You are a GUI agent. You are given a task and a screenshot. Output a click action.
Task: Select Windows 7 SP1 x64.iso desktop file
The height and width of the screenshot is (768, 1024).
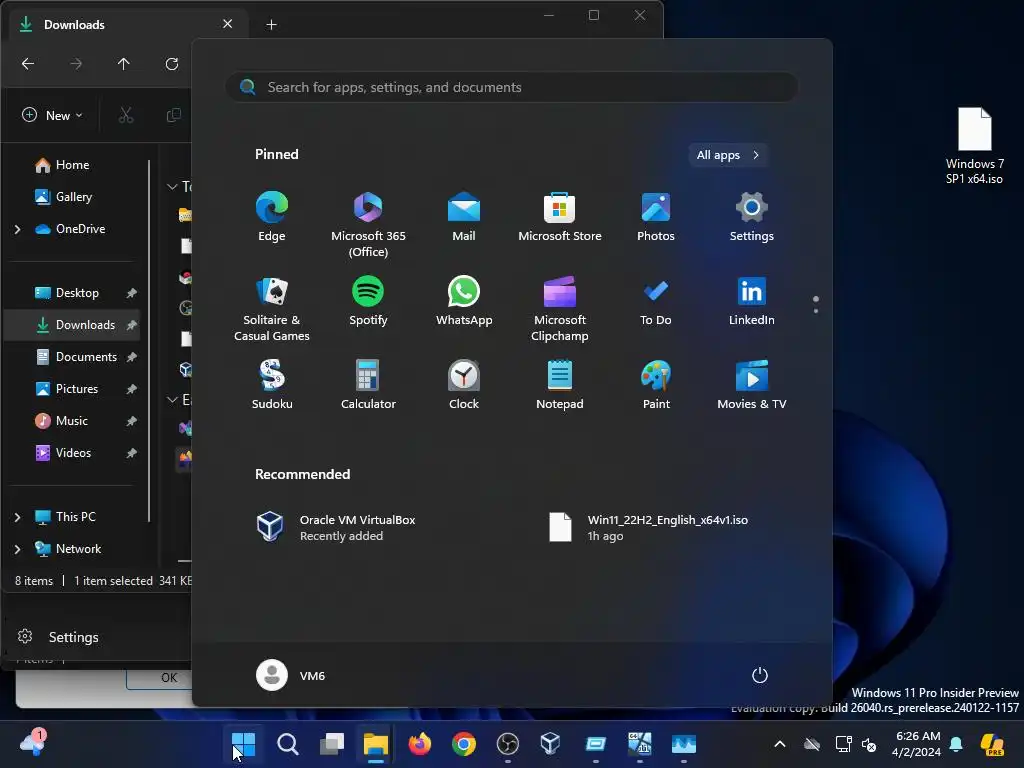coord(974,146)
